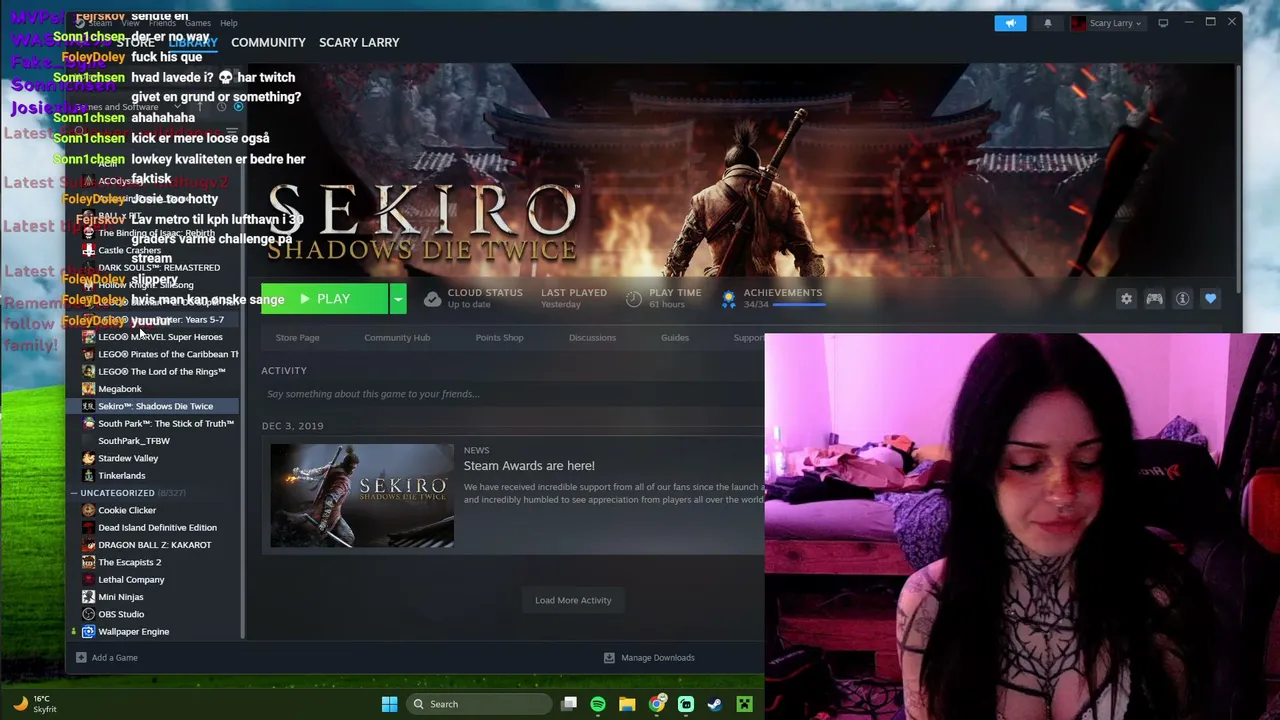This screenshot has width=1280, height=720.
Task: Click the Sekiro news thumbnail image
Action: [362, 496]
